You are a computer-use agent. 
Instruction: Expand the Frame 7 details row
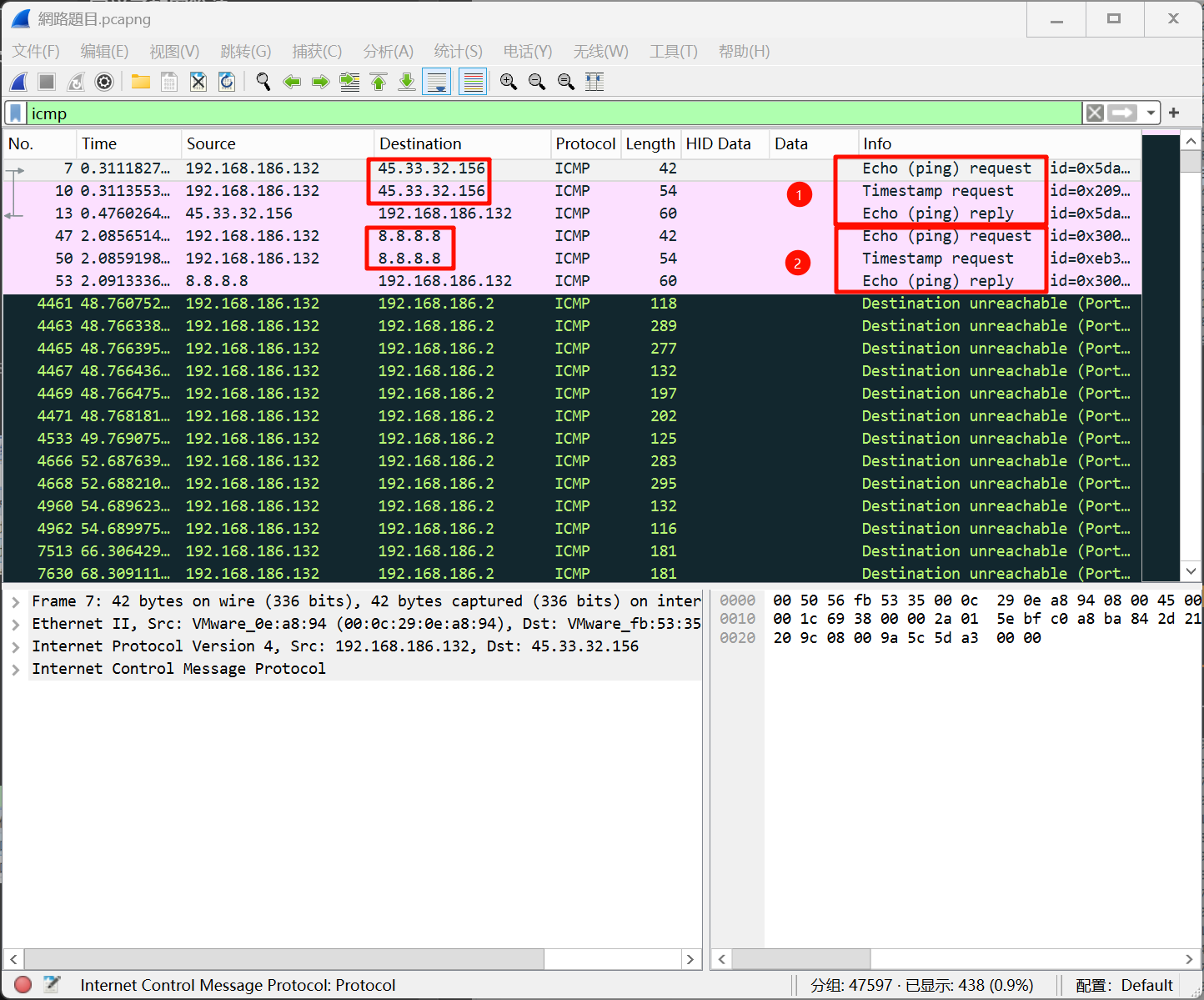16,601
